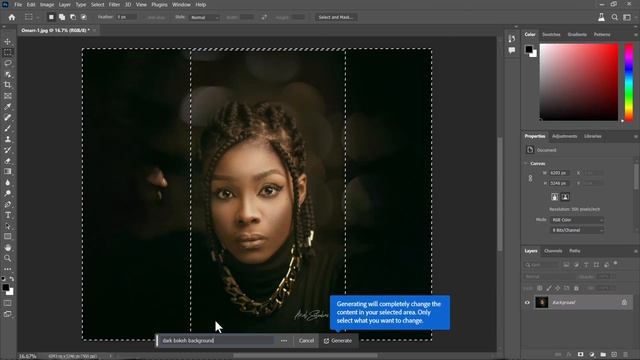Choose Subtract from selection mode
This screenshot has height=360, width=640.
[73, 17]
